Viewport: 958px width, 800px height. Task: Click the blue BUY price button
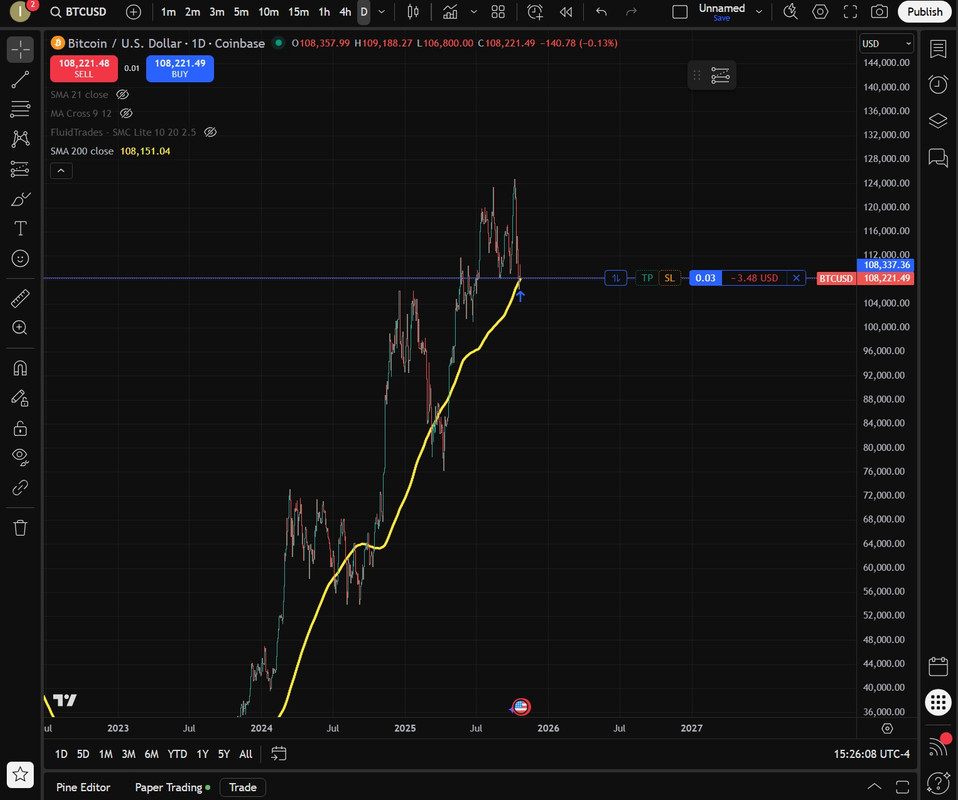coord(180,68)
